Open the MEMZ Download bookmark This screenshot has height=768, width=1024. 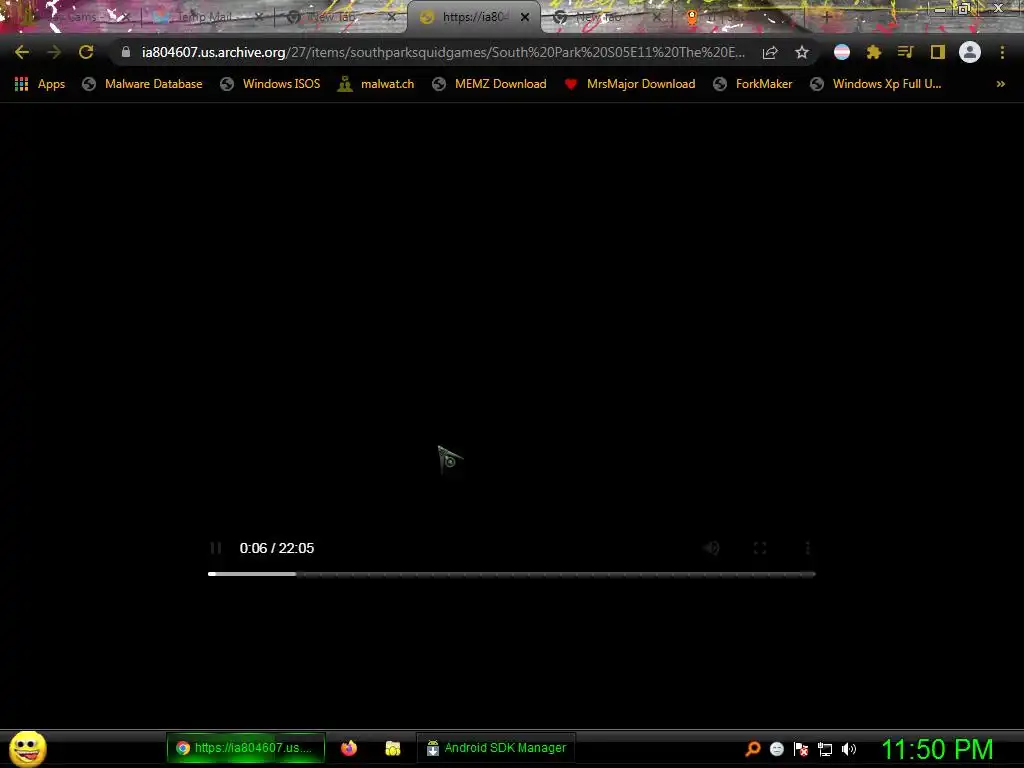coord(489,84)
